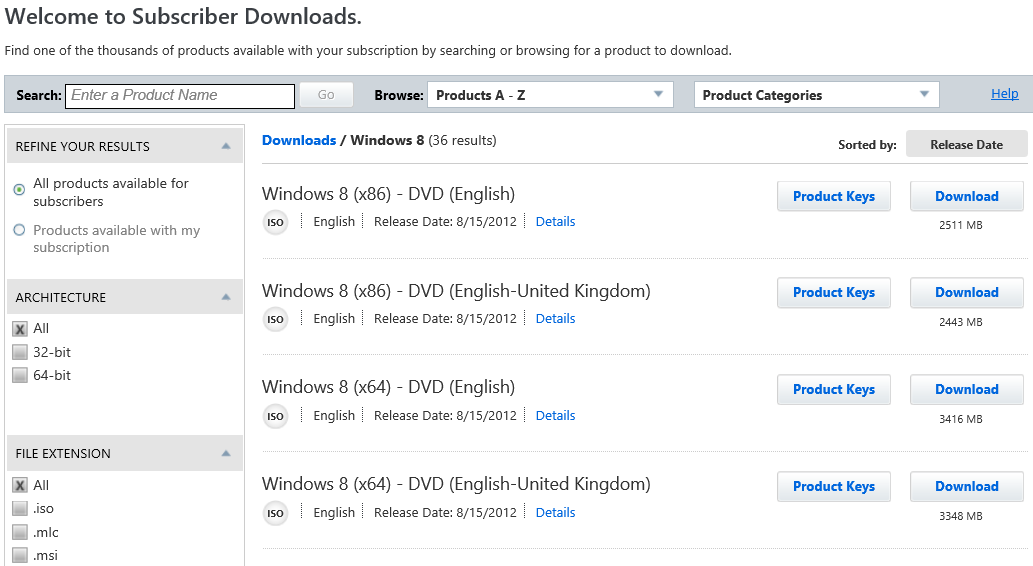
Task: Download Windows 8 (x64) DVD English
Action: [966, 390]
